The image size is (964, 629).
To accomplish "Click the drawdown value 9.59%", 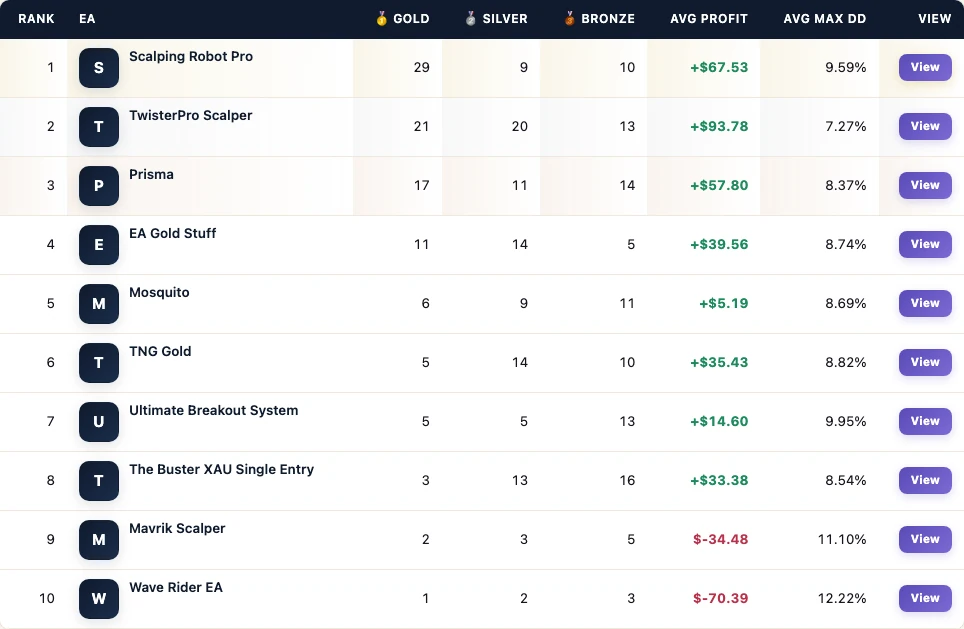I will coord(845,68).
